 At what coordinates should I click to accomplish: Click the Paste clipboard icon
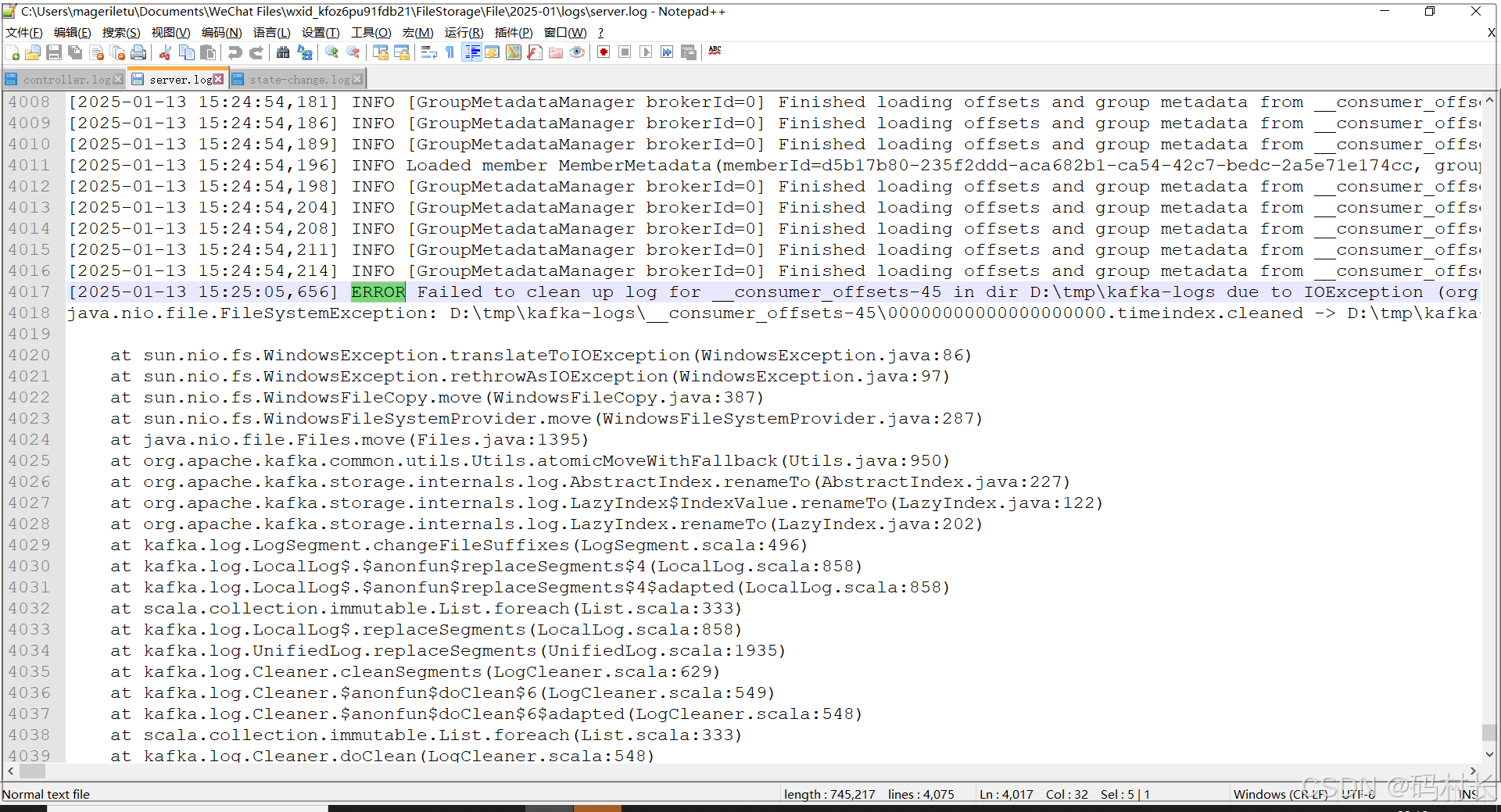coord(208,52)
